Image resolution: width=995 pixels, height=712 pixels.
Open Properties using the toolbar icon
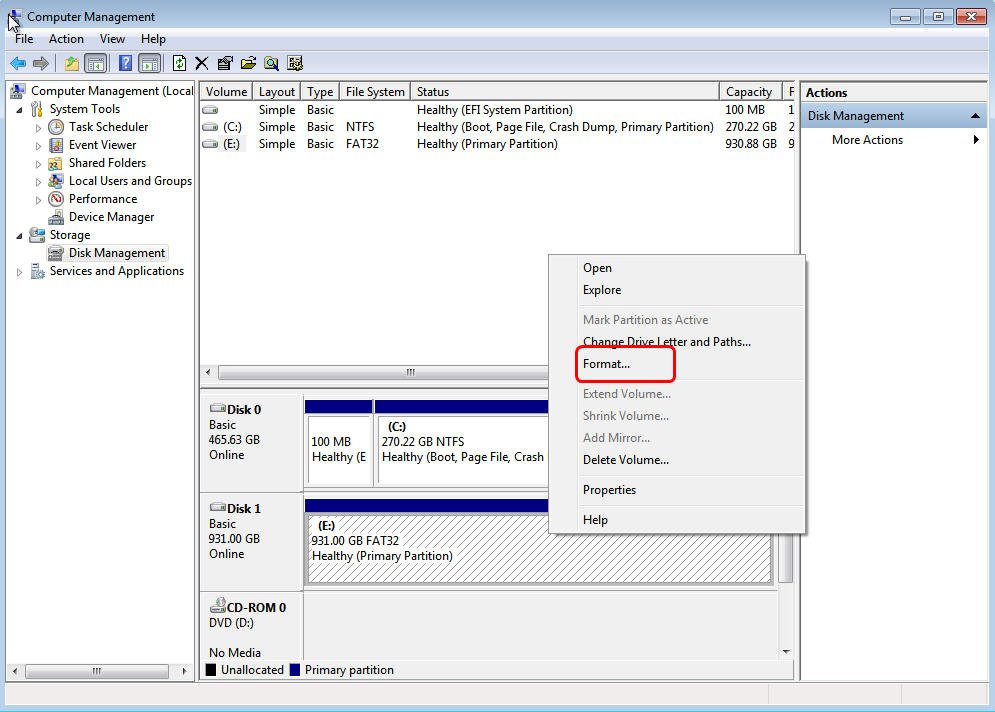click(226, 62)
